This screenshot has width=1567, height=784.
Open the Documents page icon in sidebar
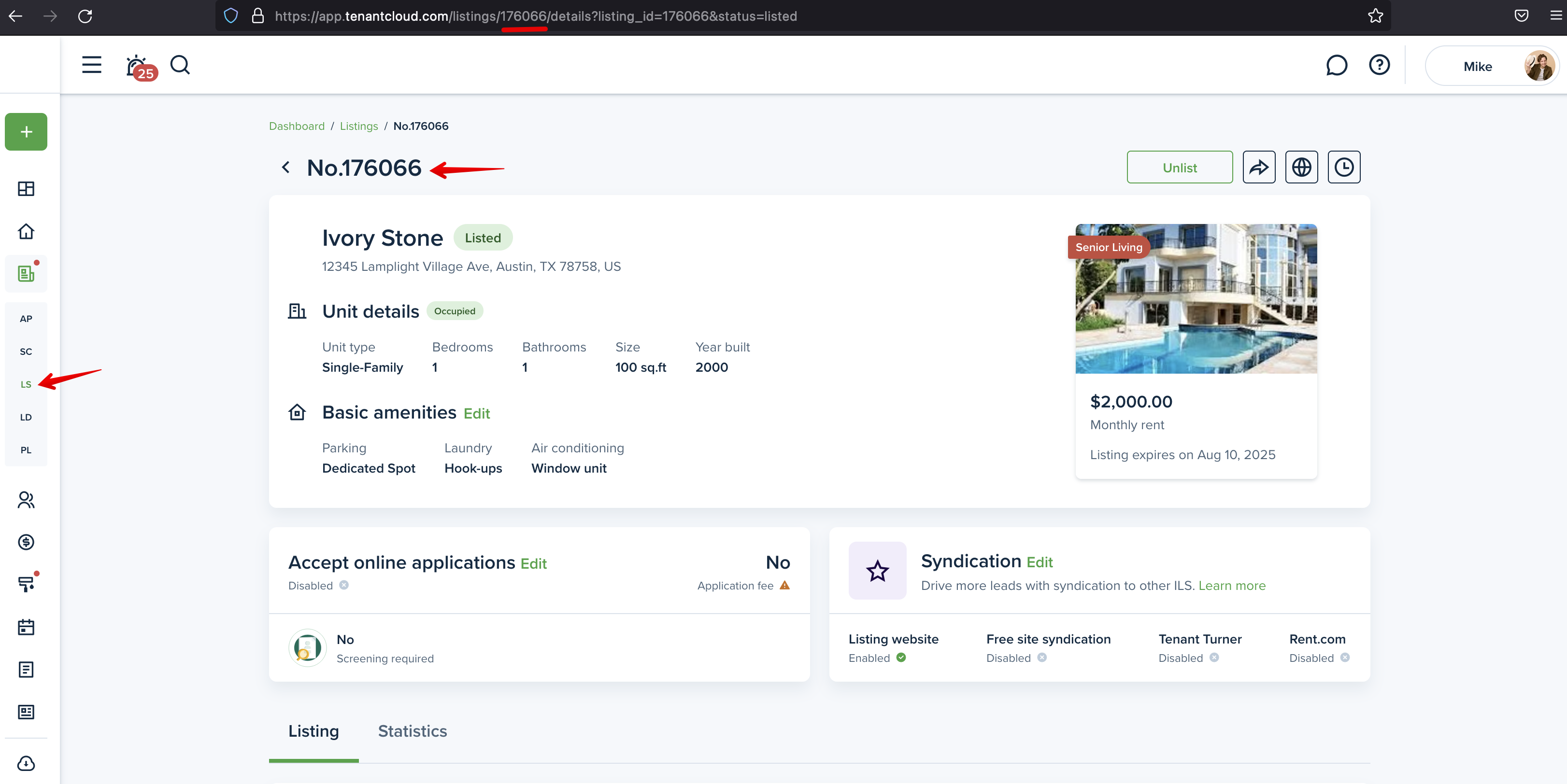(26, 670)
